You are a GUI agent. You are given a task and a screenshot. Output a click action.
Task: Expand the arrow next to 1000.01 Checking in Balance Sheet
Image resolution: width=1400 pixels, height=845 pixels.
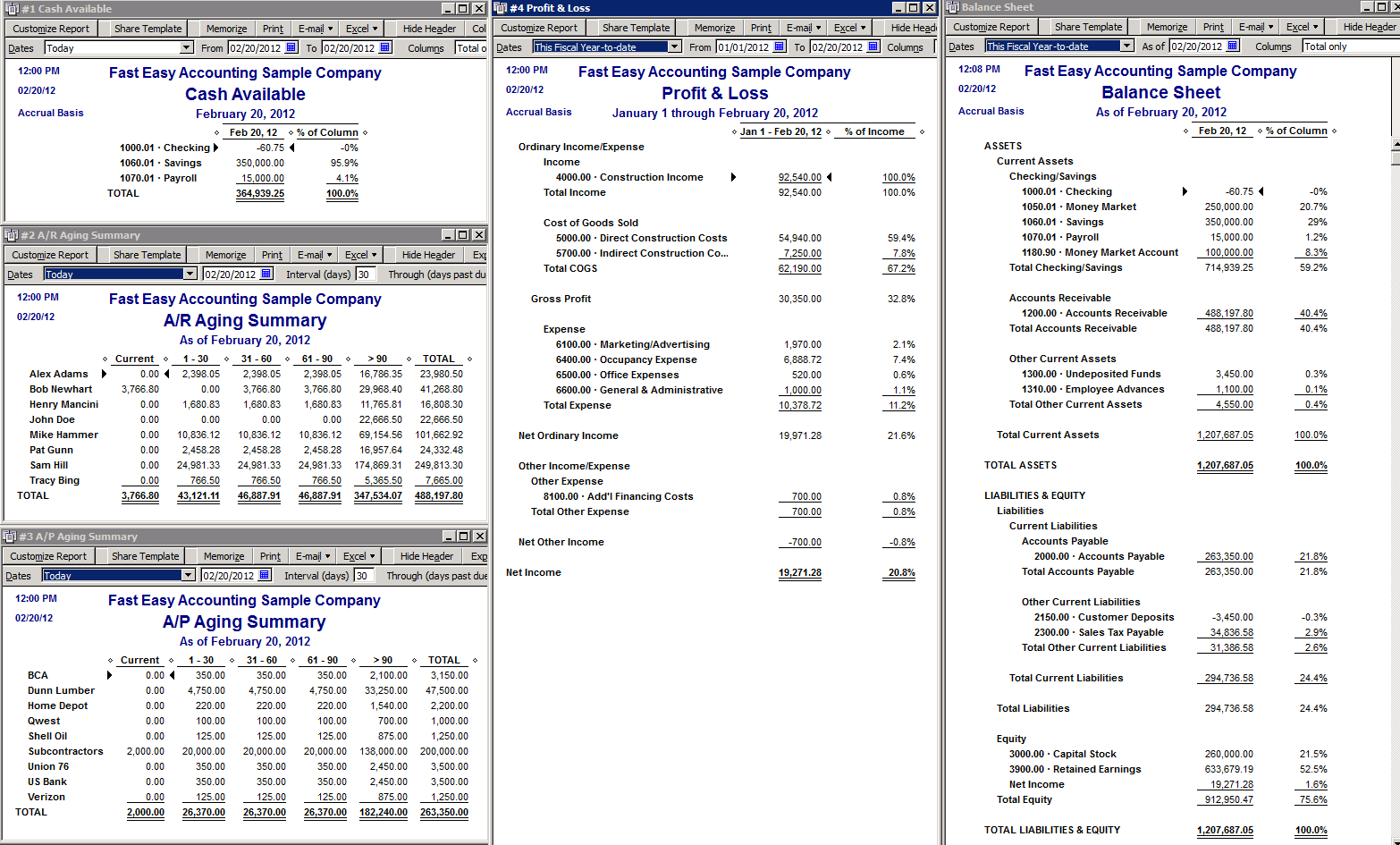click(1185, 191)
